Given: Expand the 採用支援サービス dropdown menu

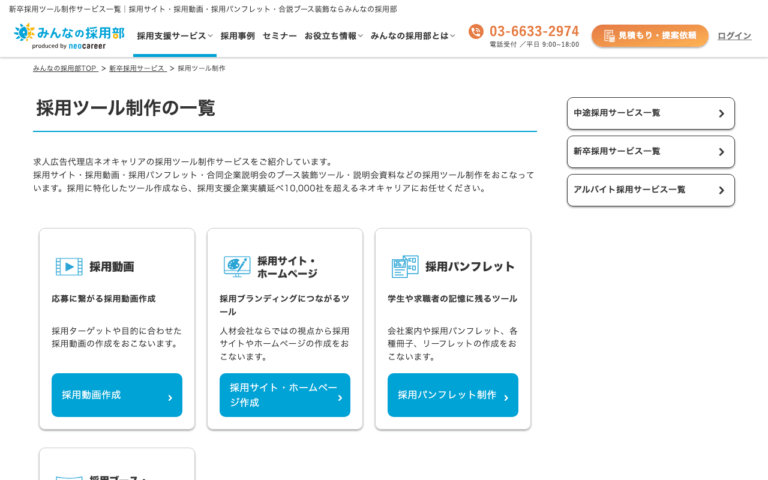Looking at the screenshot, I should click(x=175, y=36).
